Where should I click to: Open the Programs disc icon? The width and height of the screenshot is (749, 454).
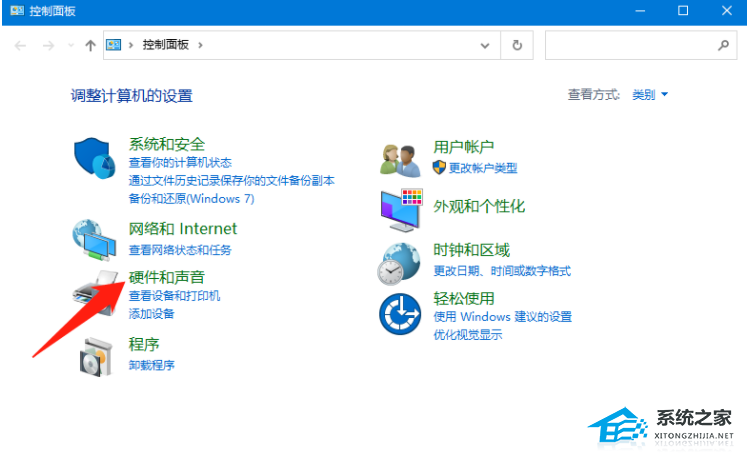pos(96,357)
